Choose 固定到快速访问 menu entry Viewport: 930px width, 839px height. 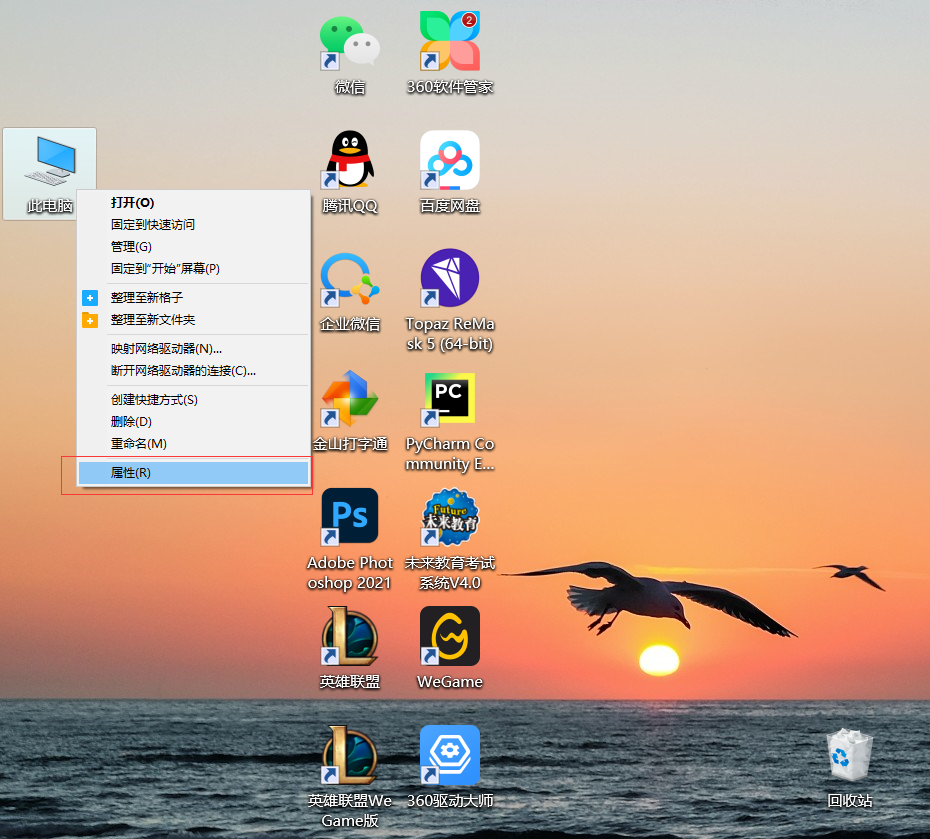pyautogui.click(x=193, y=225)
